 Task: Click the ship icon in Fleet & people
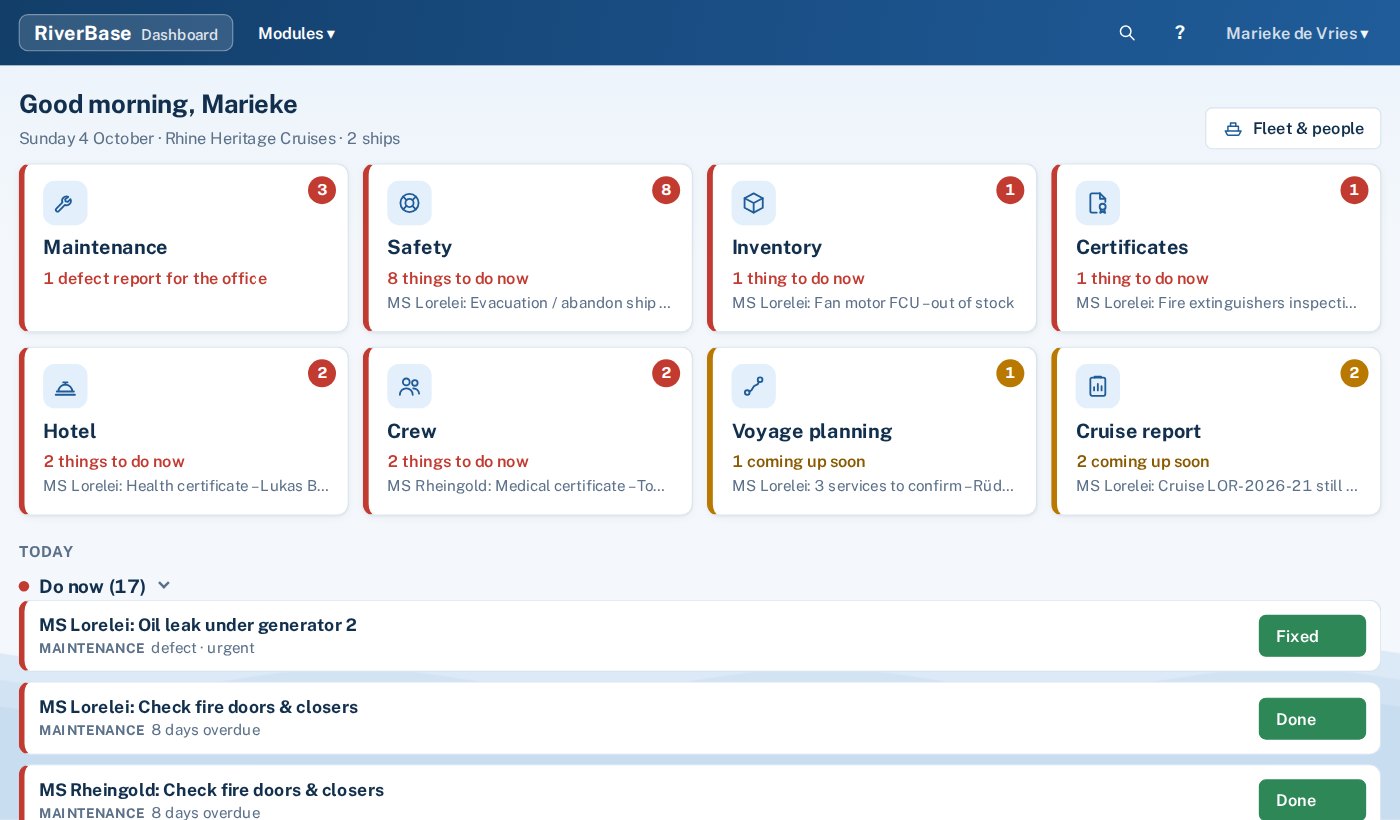point(1233,129)
